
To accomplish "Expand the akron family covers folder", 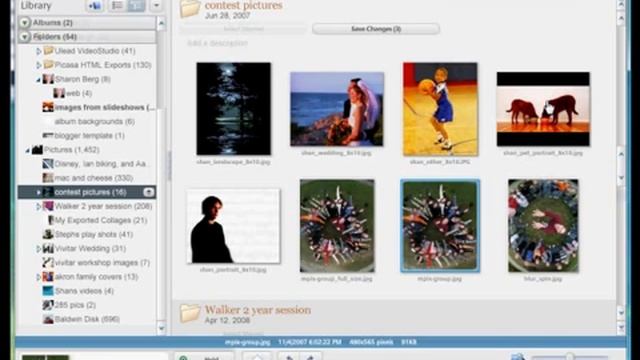I will (x=38, y=277).
